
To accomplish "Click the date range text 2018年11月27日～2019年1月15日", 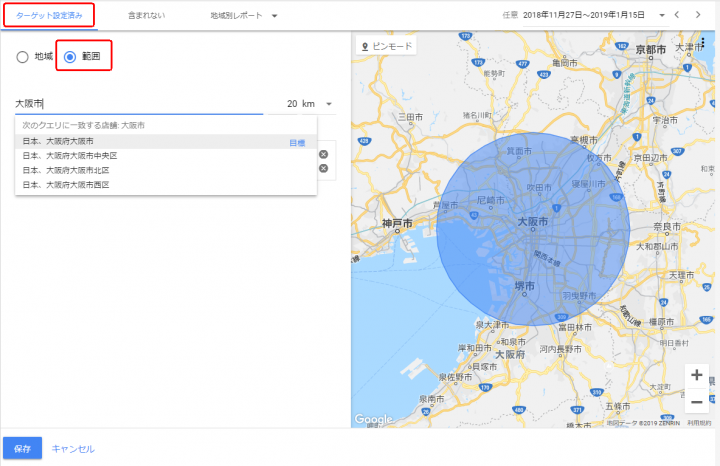I will coord(583,15).
